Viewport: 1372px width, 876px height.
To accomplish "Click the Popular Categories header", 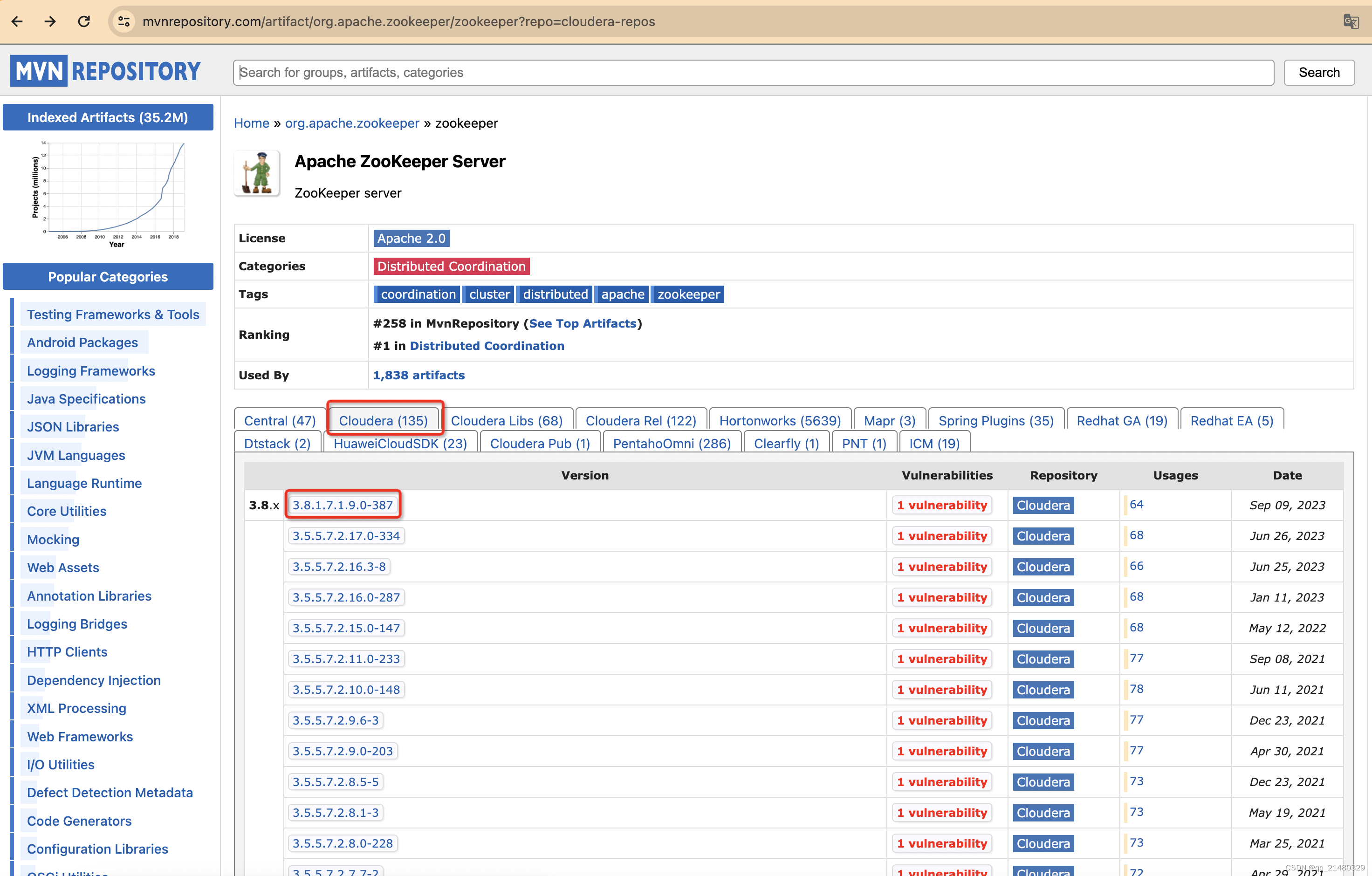I will tap(108, 276).
